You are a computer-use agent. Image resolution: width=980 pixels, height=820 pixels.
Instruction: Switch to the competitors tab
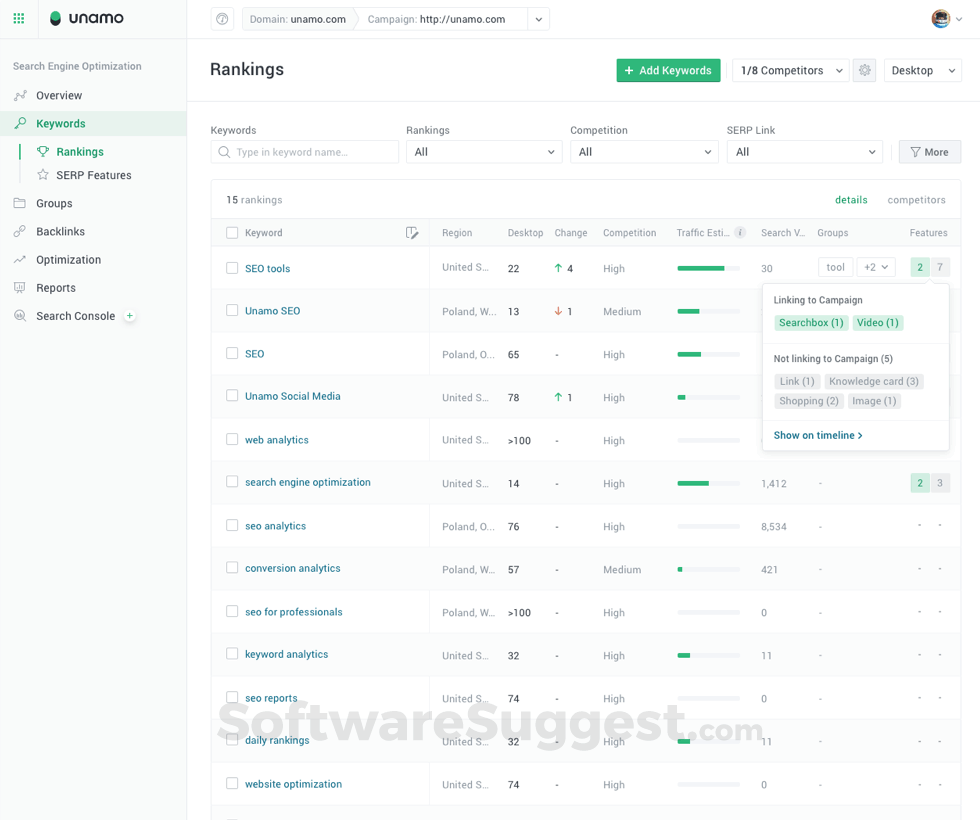point(916,200)
